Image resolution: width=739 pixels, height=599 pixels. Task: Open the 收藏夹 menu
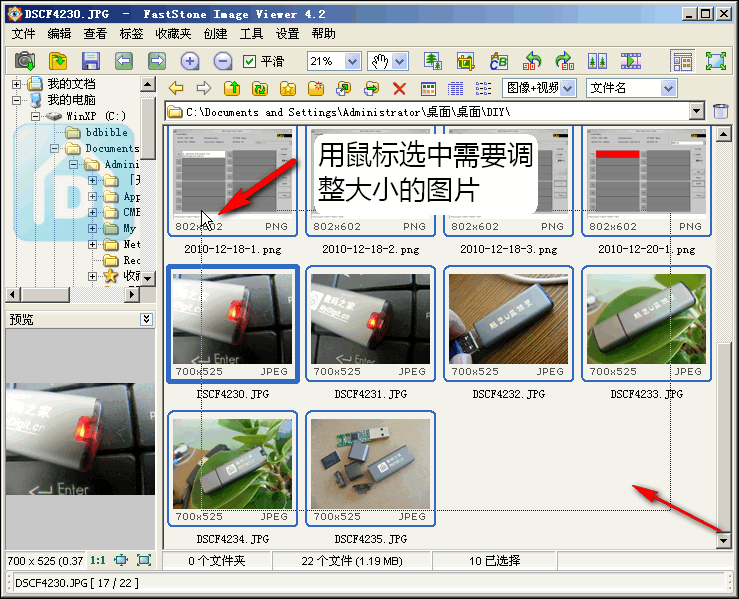click(173, 34)
